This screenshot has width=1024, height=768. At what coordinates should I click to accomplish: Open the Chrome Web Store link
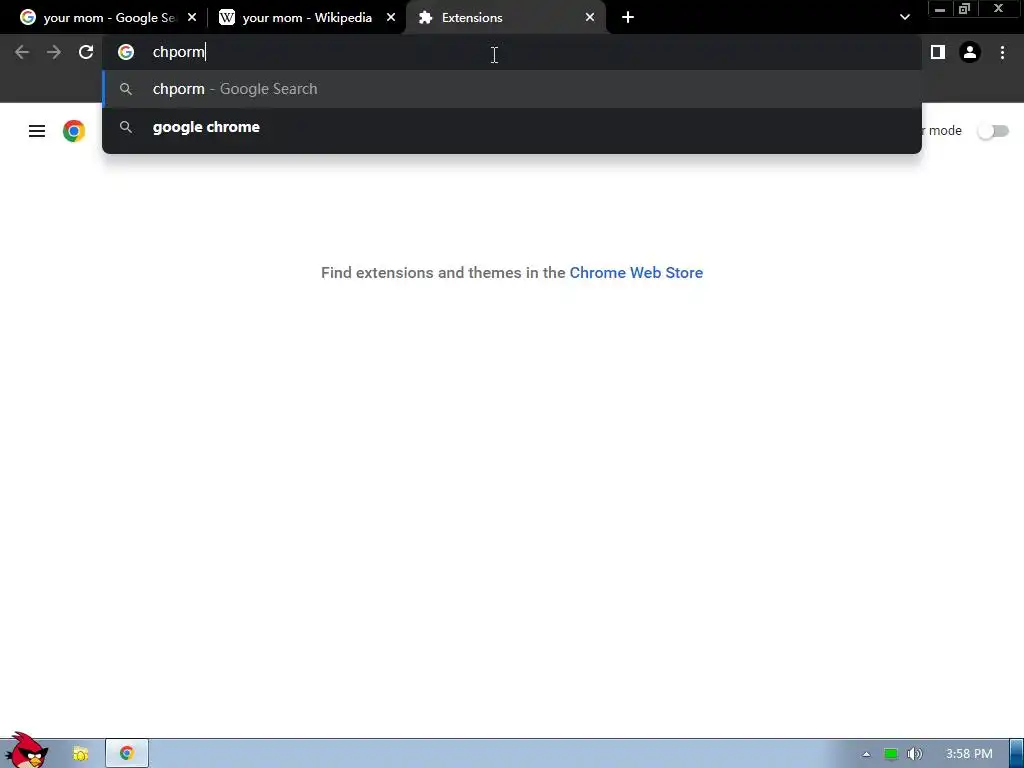[x=636, y=273]
